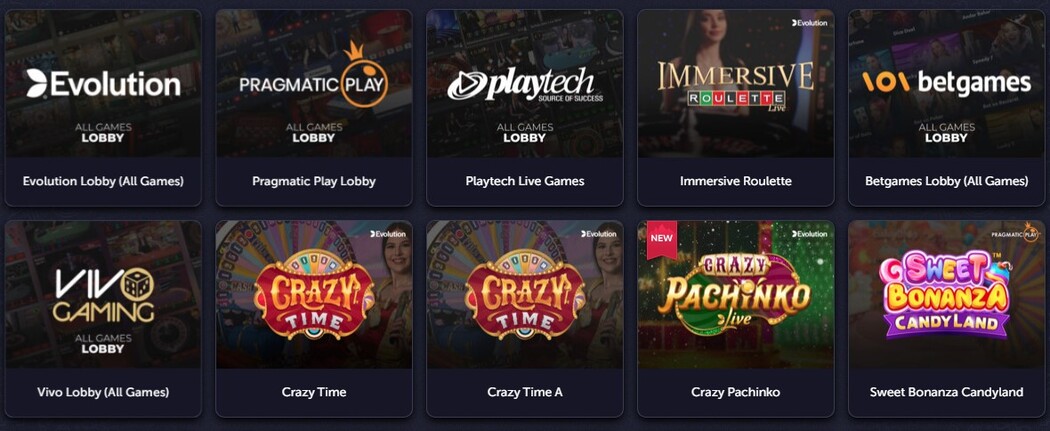Select the Crazy Pachinko caption text

coord(736,392)
